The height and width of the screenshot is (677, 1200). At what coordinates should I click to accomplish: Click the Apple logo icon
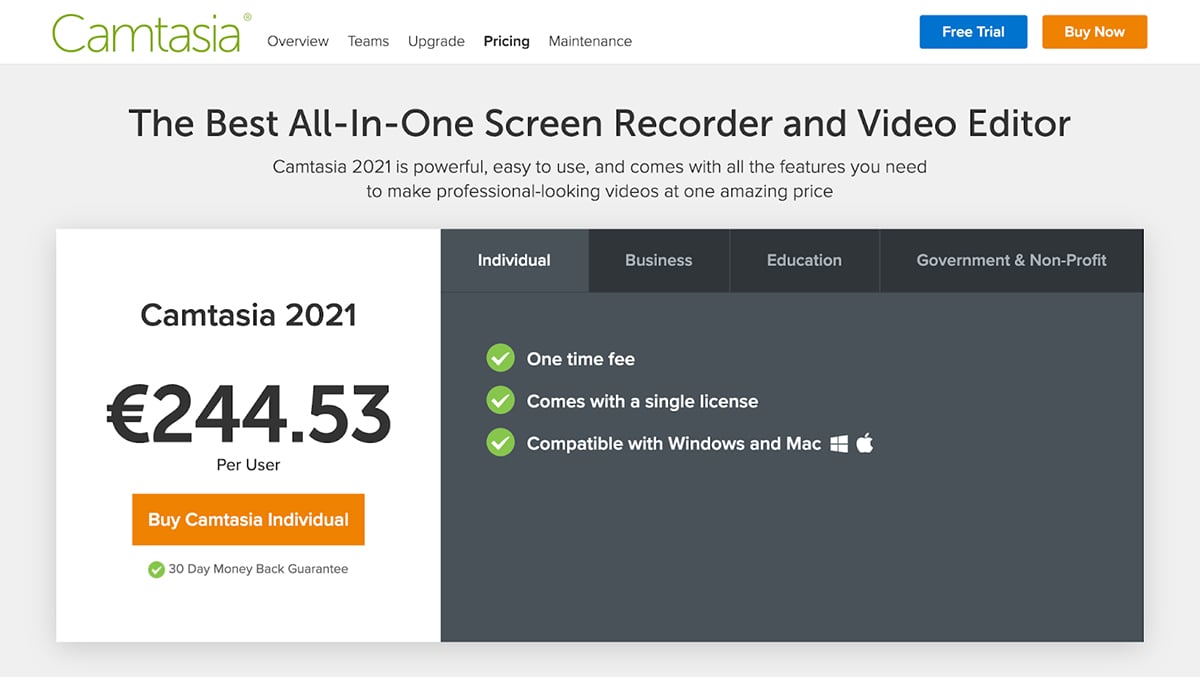865,443
